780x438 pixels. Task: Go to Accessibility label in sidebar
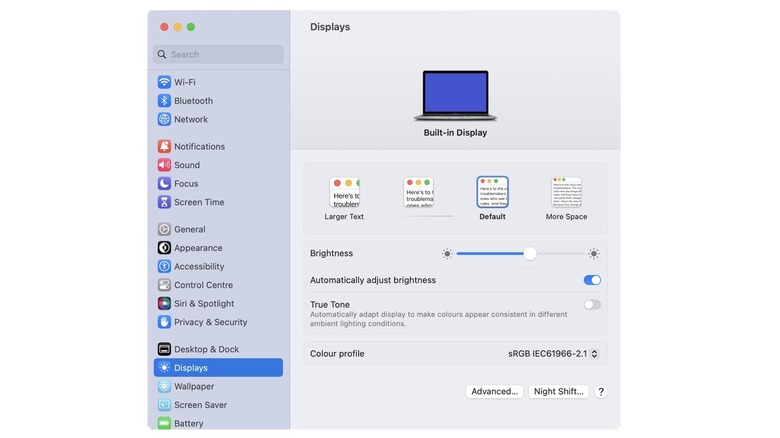click(199, 266)
